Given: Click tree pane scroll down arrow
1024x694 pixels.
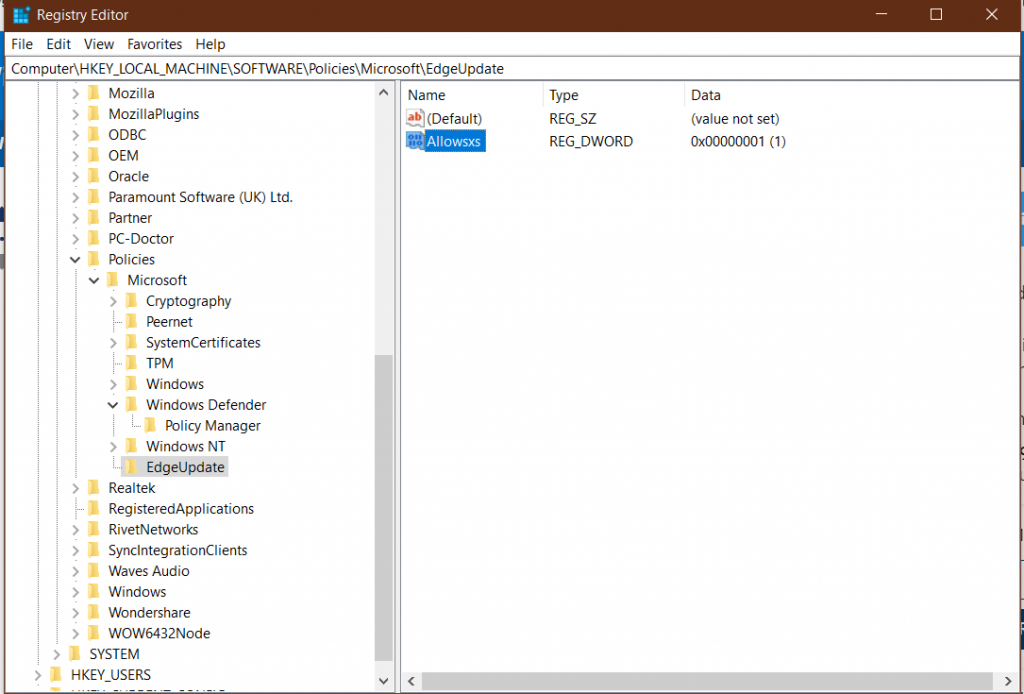Looking at the screenshot, I should click(x=384, y=681).
